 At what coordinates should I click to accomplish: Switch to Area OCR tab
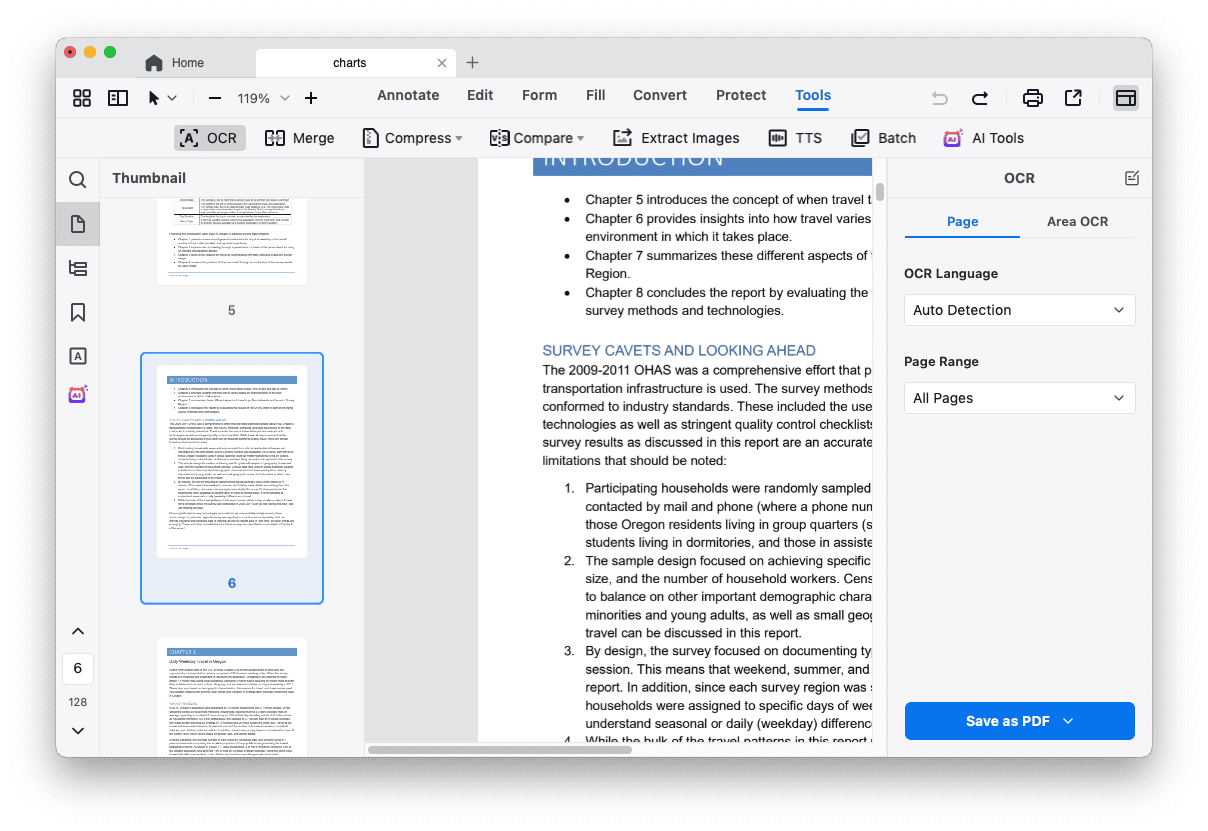1077,221
